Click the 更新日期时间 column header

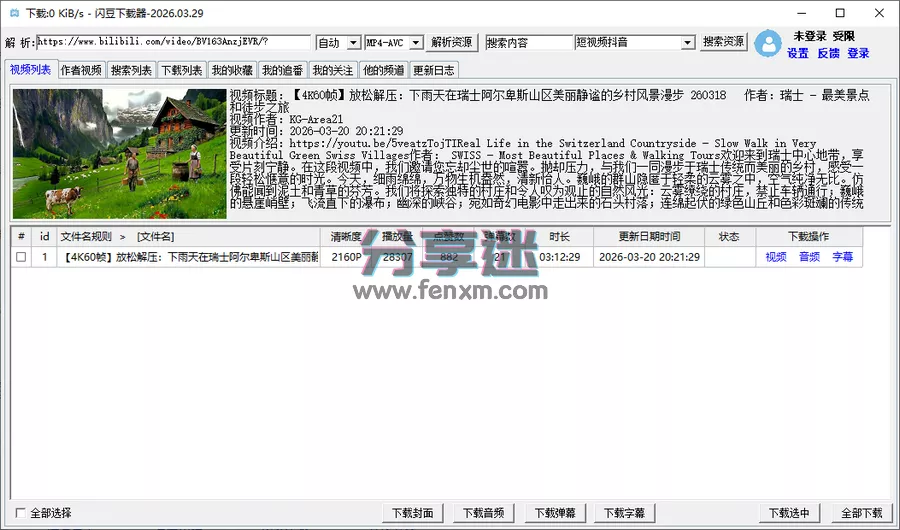(x=649, y=237)
